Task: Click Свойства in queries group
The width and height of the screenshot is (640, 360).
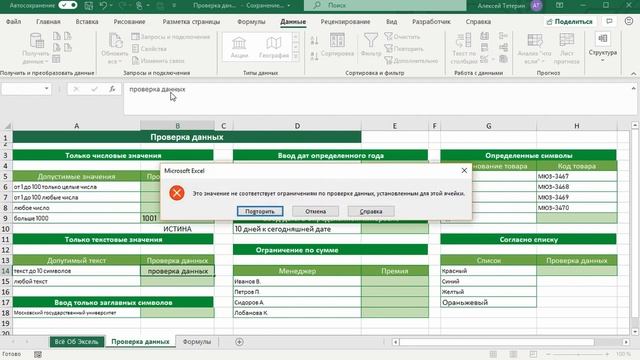Action: (149, 49)
